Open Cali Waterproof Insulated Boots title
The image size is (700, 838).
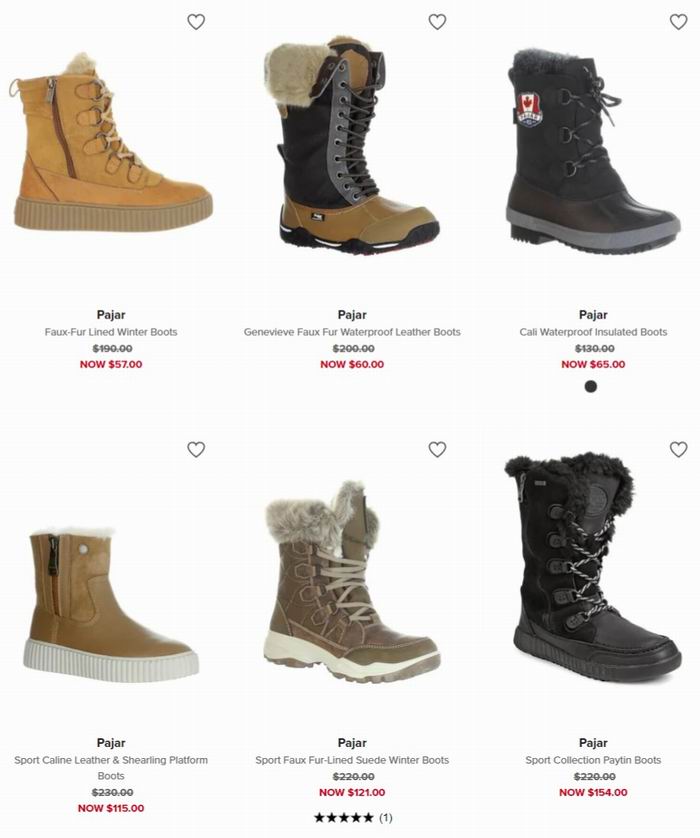[593, 332]
